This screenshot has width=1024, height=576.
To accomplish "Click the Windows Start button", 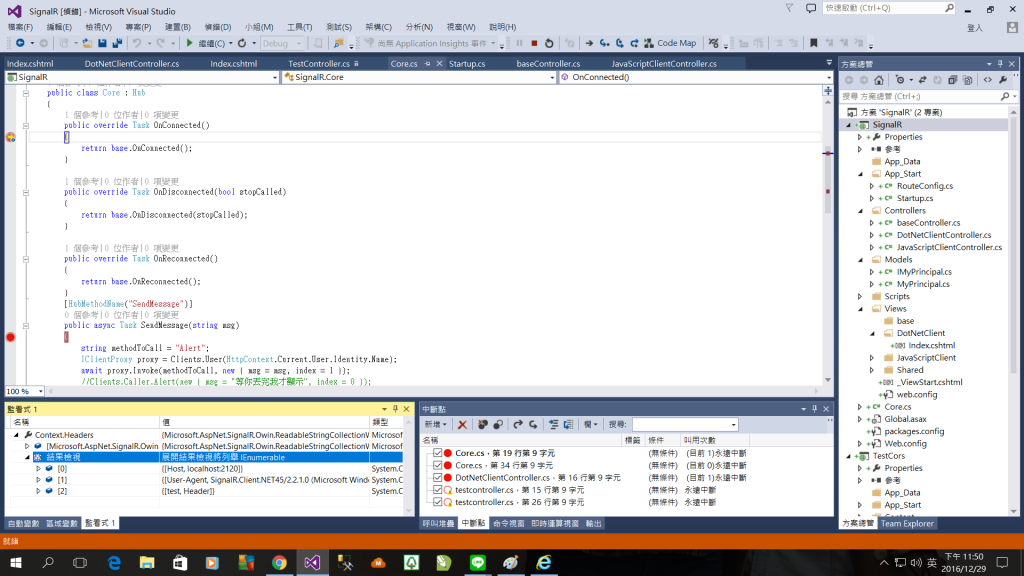I will [x=16, y=562].
